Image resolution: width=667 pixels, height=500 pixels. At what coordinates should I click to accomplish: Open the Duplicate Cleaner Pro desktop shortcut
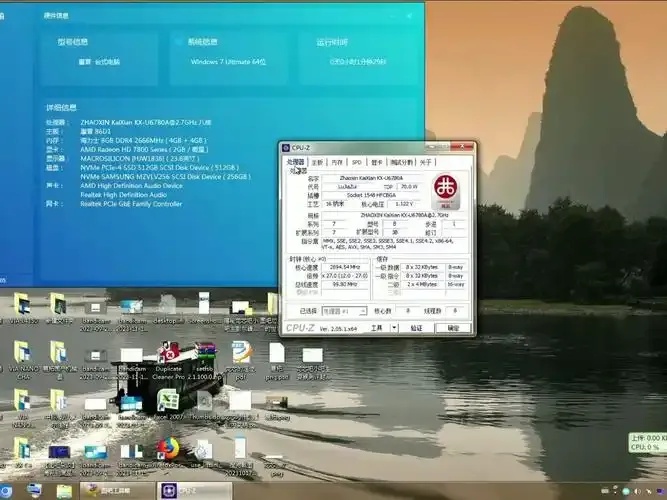click(x=169, y=361)
